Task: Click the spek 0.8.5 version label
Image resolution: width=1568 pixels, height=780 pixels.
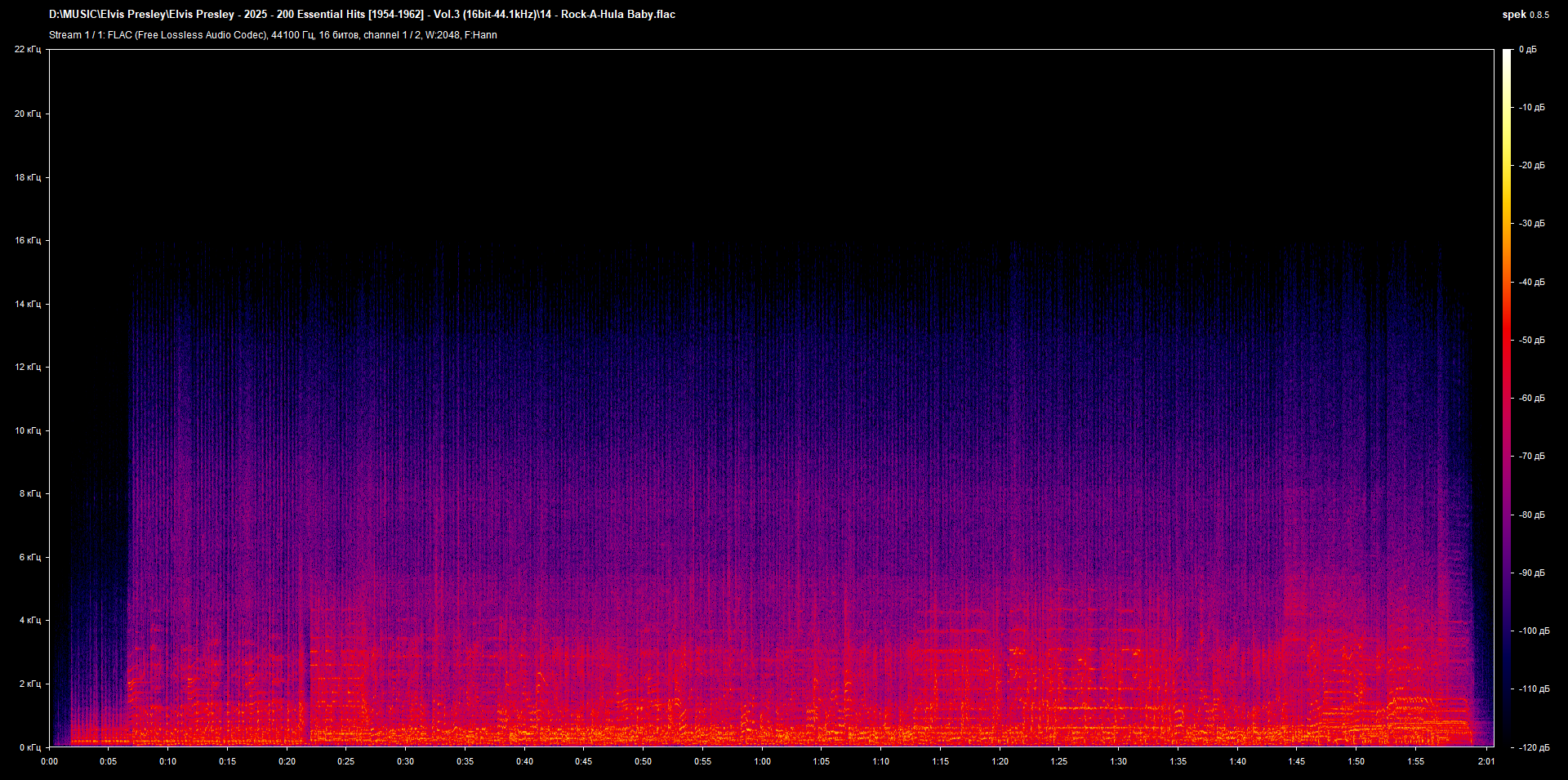Action: [1525, 15]
